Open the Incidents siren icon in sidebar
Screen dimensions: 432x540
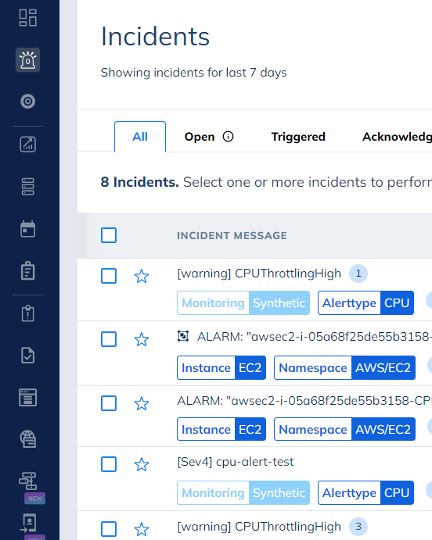(28, 60)
